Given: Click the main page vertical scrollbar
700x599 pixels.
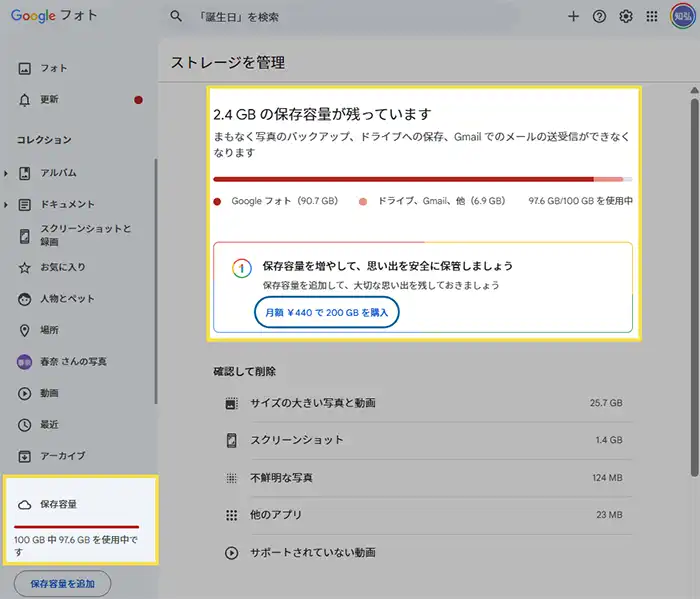Looking at the screenshot, I should click(694, 288).
